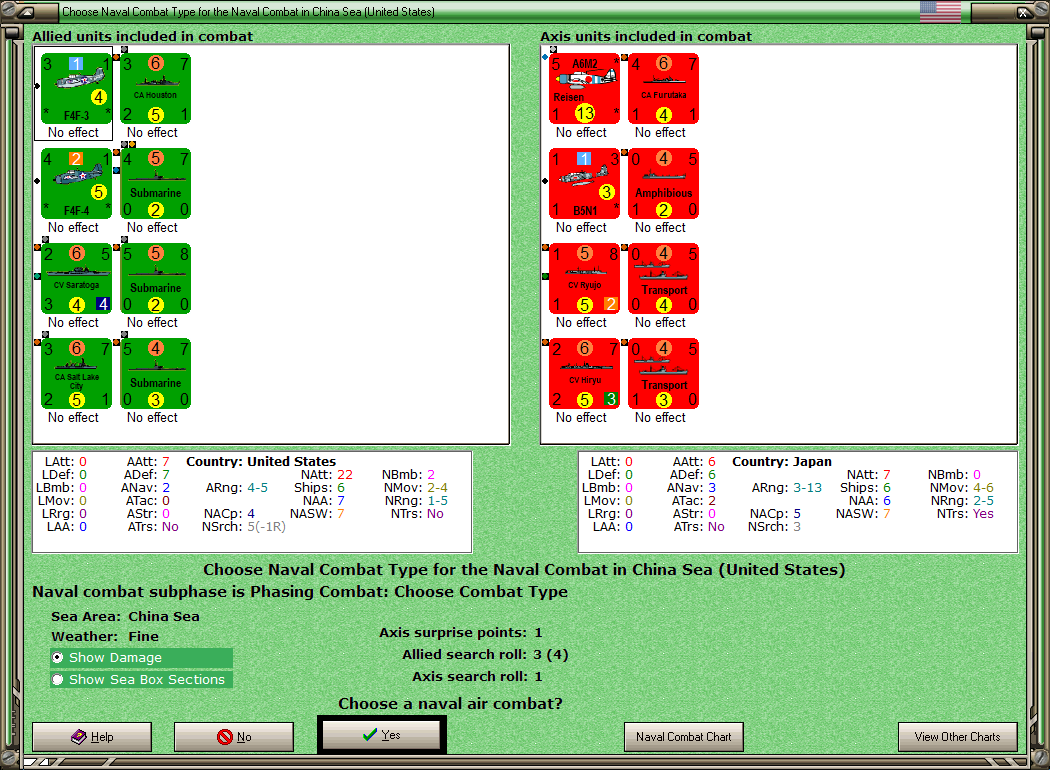
Task: Click View Other Charts button
Action: pyautogui.click(x=958, y=737)
